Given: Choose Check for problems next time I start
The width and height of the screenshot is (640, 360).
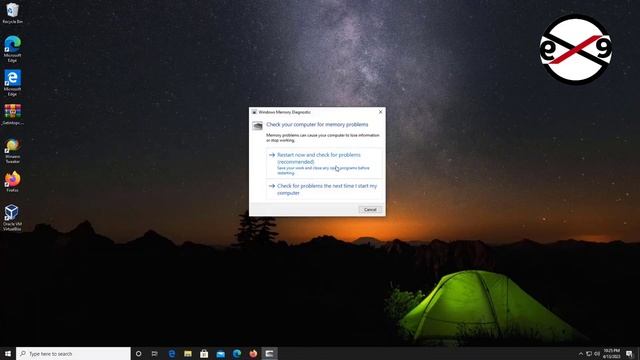Looking at the screenshot, I should coord(324,189).
